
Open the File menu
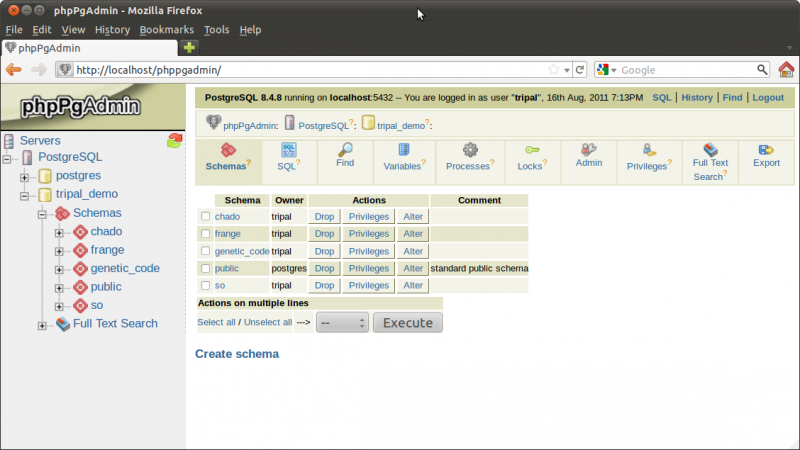pos(14,30)
